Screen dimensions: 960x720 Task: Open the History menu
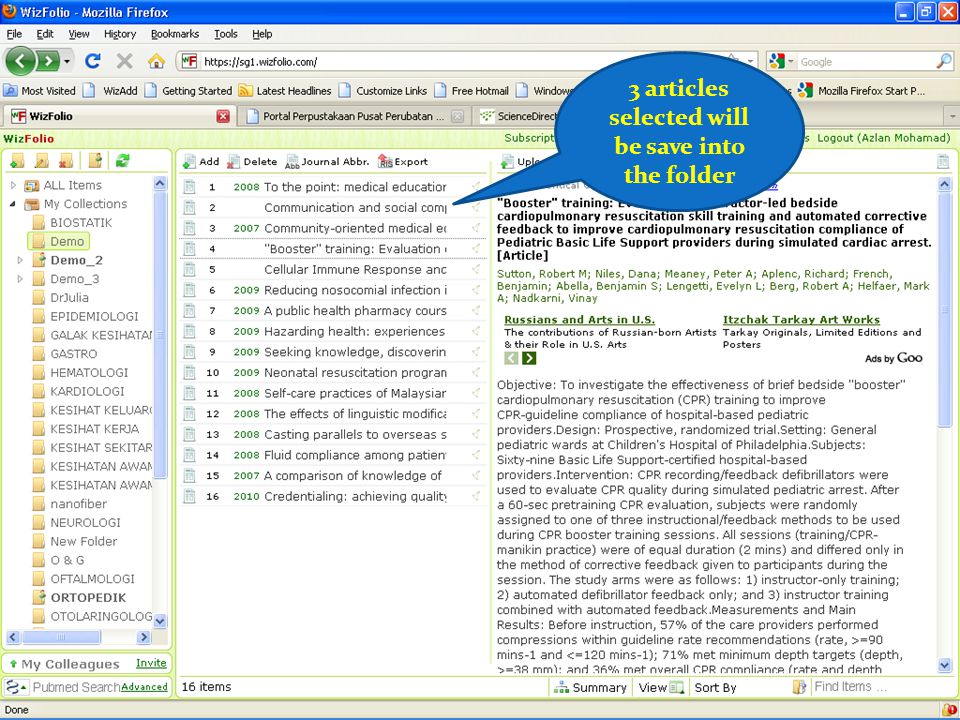pos(119,34)
